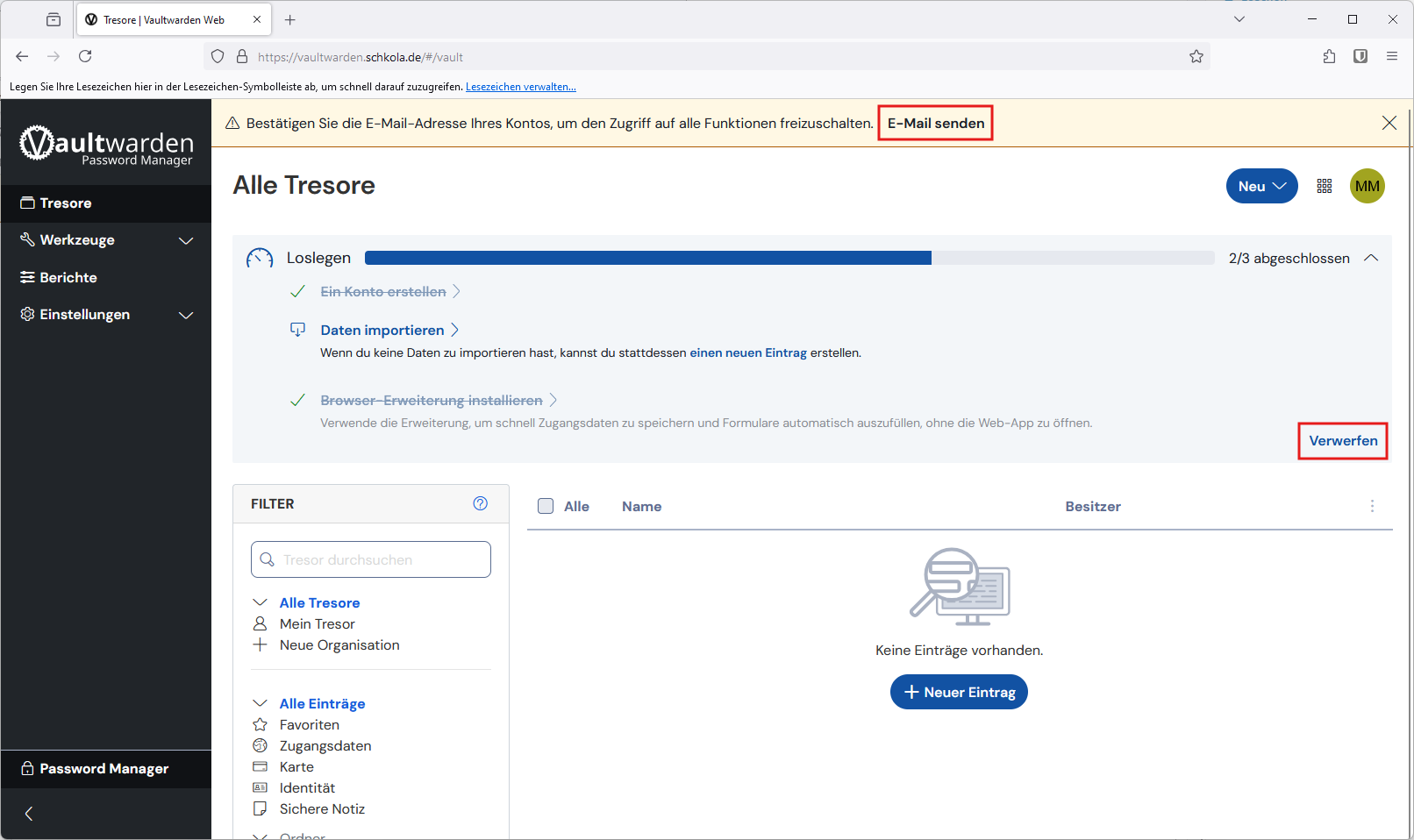Go back with browser back arrow
Image resolution: width=1414 pixels, height=840 pixels.
(x=22, y=56)
